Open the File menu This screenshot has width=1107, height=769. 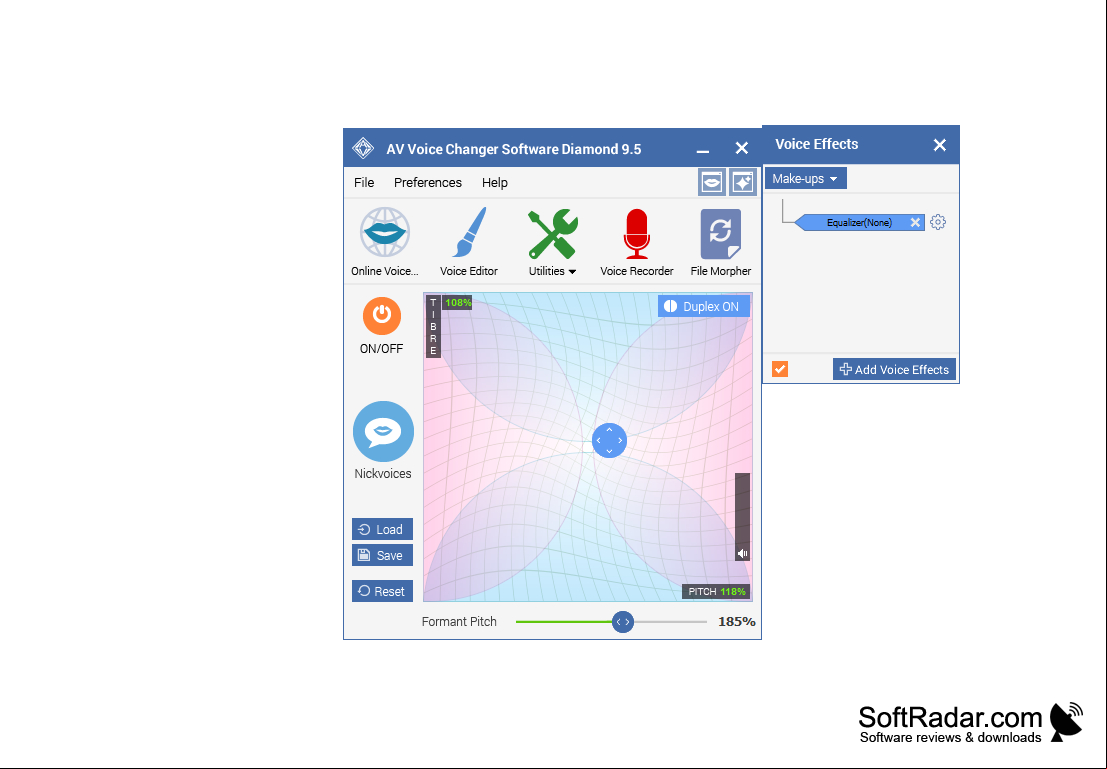click(364, 182)
